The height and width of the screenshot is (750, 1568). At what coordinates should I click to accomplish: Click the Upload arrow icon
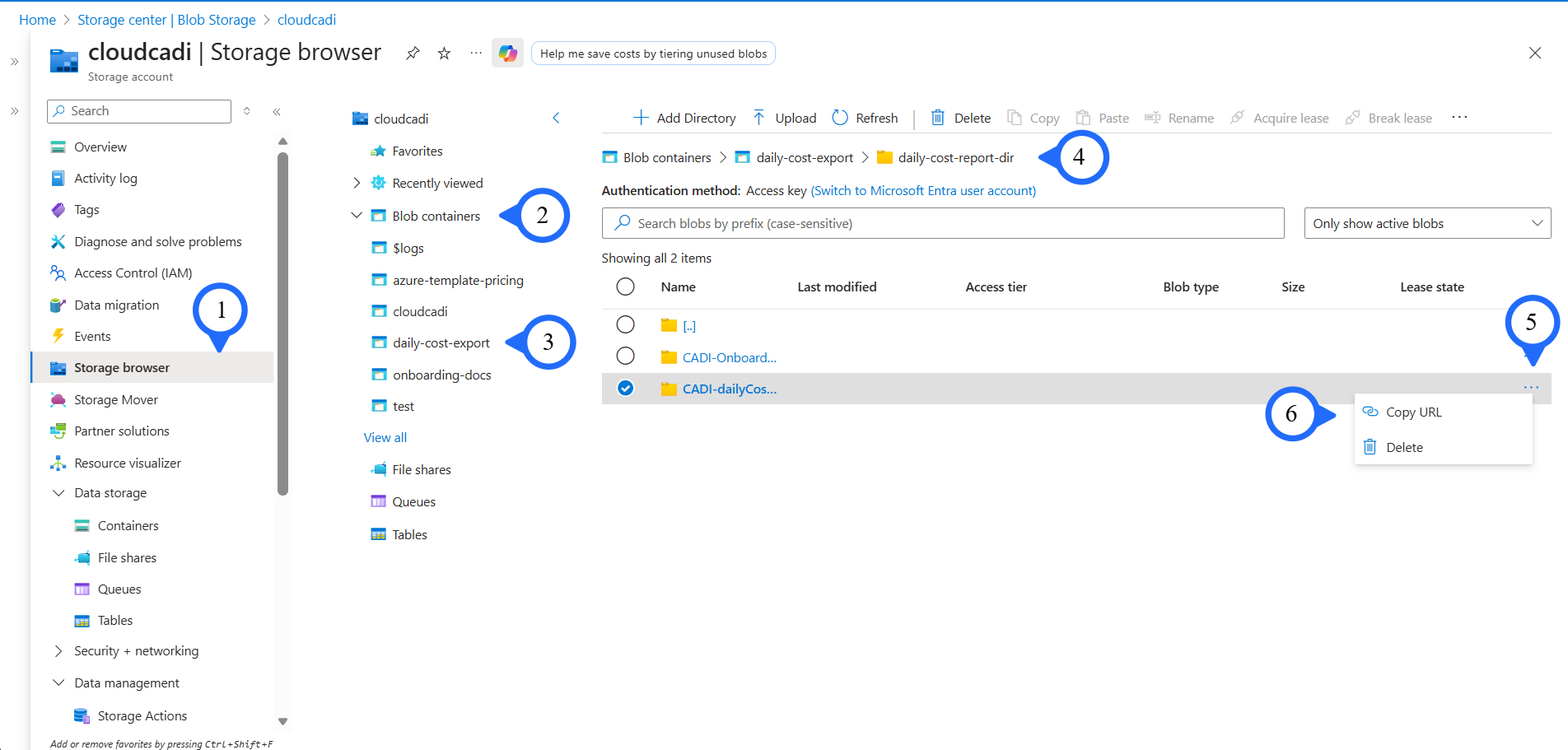758,118
